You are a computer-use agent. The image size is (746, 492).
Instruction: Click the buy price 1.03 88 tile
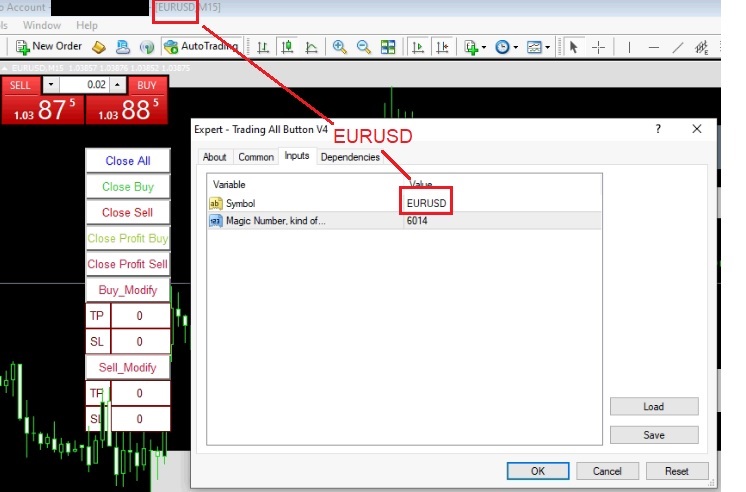(x=127, y=109)
